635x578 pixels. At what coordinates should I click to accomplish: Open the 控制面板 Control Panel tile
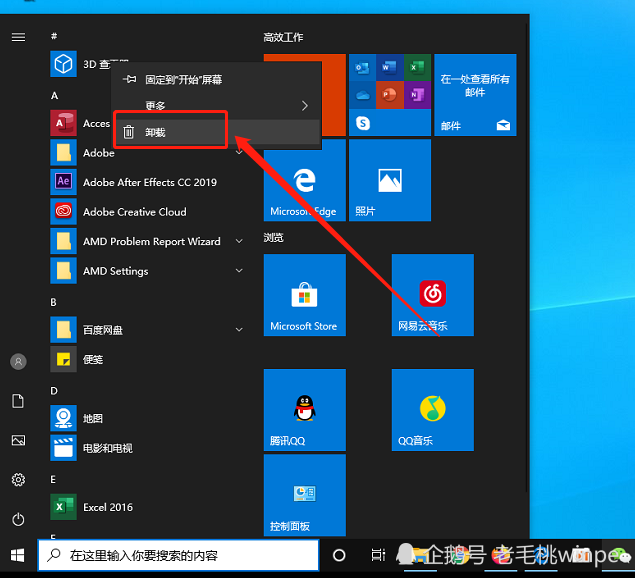(x=304, y=495)
